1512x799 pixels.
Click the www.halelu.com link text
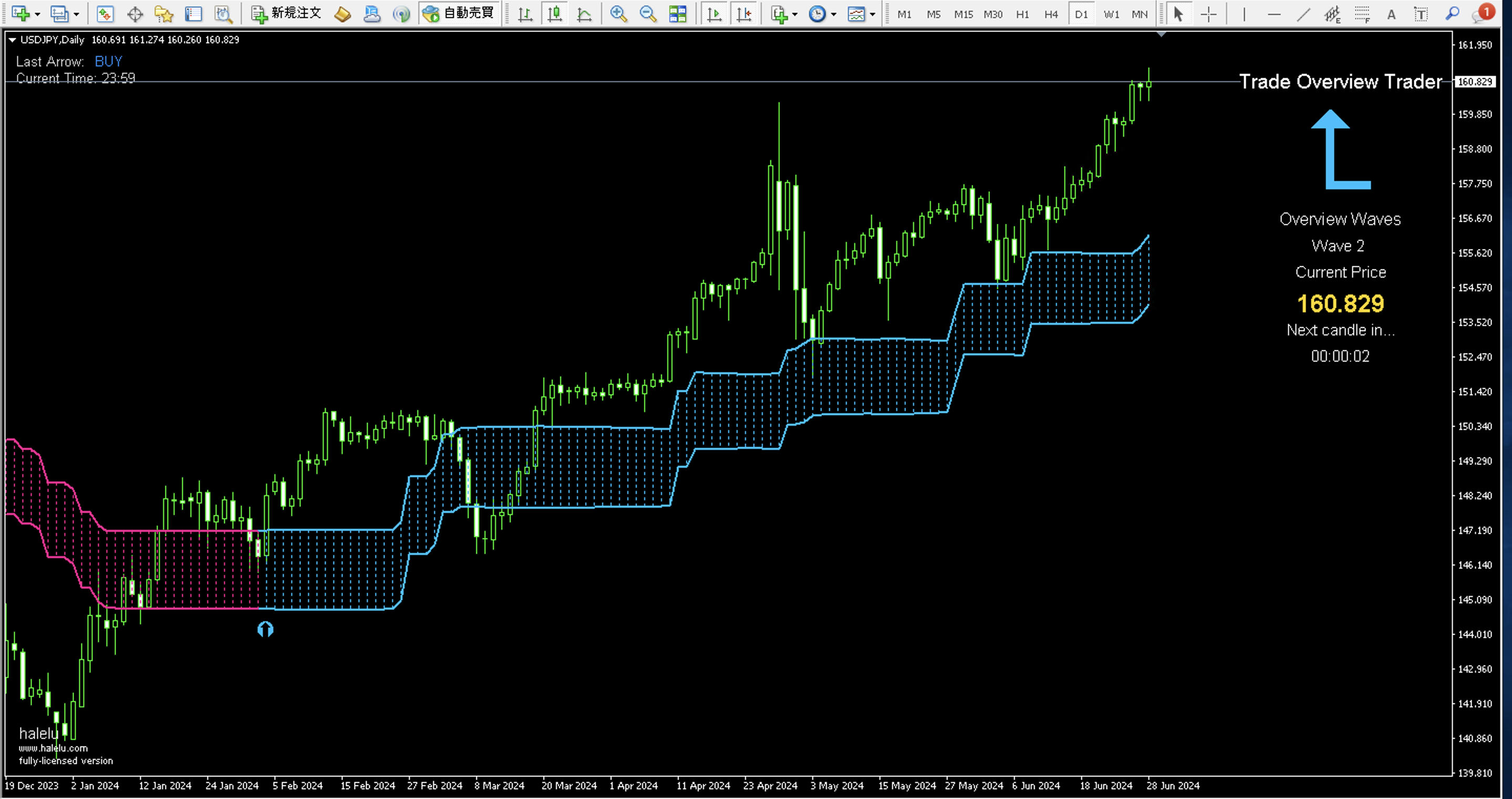click(x=53, y=748)
